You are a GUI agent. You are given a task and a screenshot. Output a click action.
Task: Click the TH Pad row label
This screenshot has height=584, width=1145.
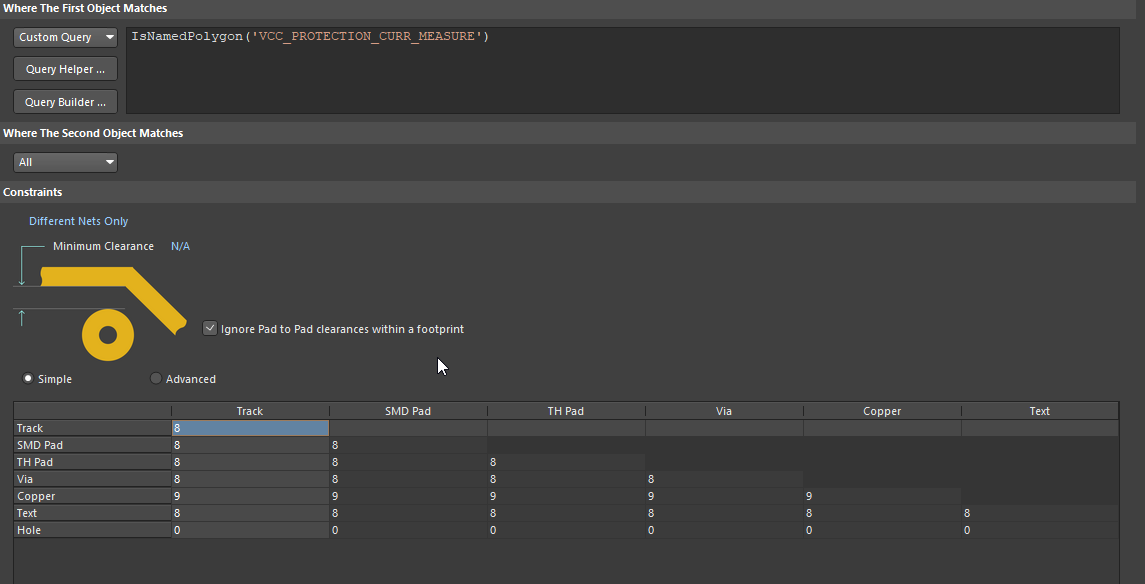[x=92, y=462]
